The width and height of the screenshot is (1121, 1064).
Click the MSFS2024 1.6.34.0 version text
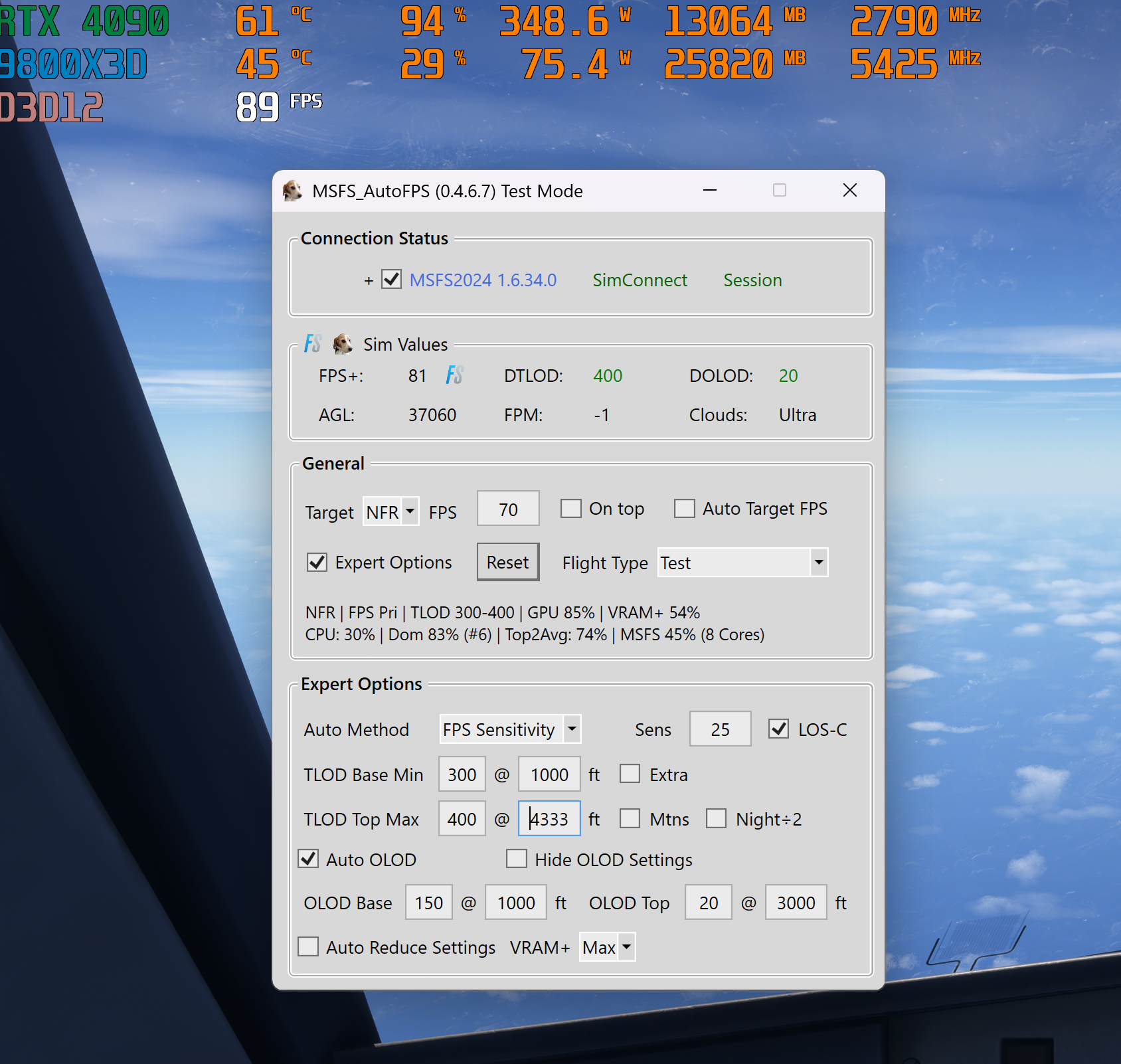tap(483, 280)
